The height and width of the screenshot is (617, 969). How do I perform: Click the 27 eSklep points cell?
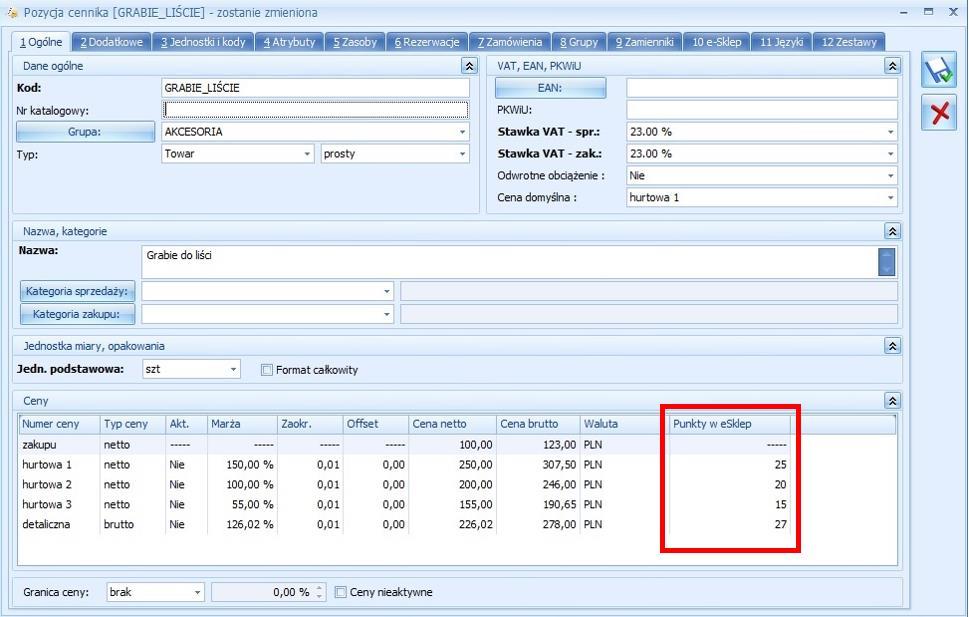[729, 524]
